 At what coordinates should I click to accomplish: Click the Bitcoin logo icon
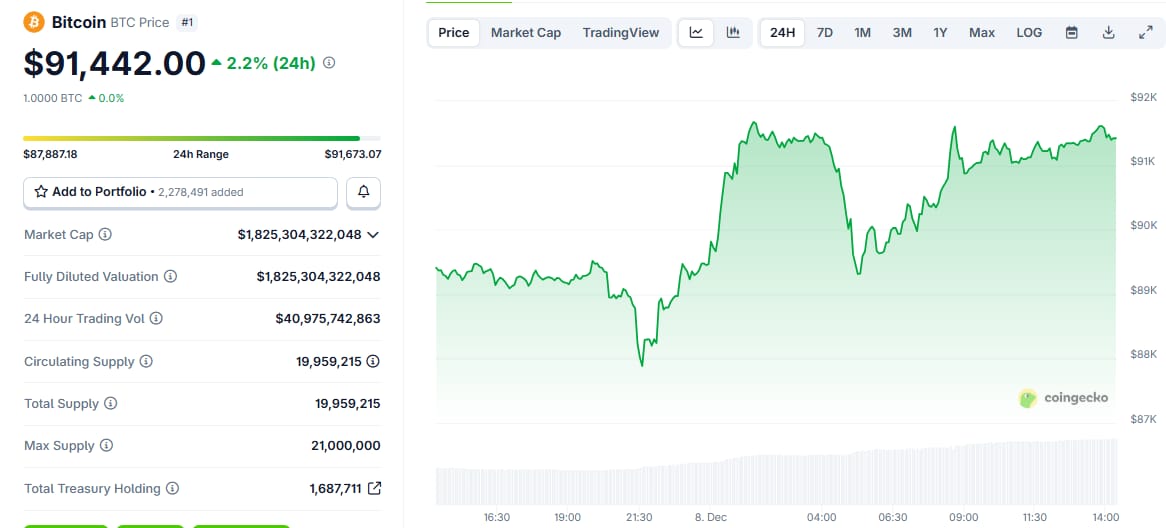pos(34,22)
